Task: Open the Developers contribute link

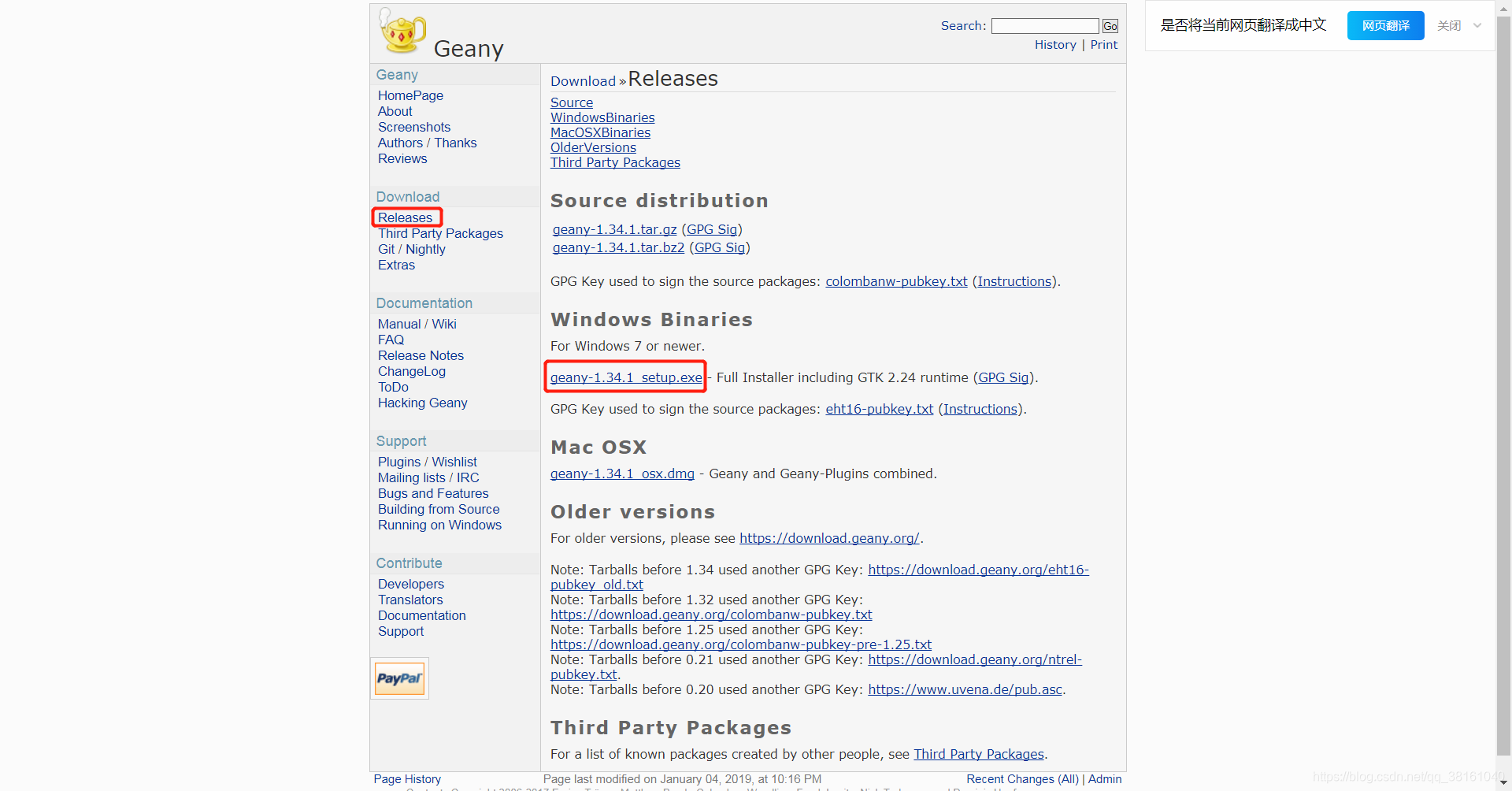Action: [x=411, y=584]
